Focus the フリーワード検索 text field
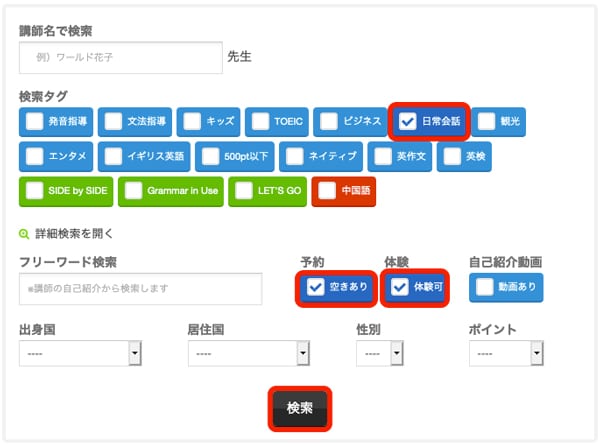 pos(140,289)
